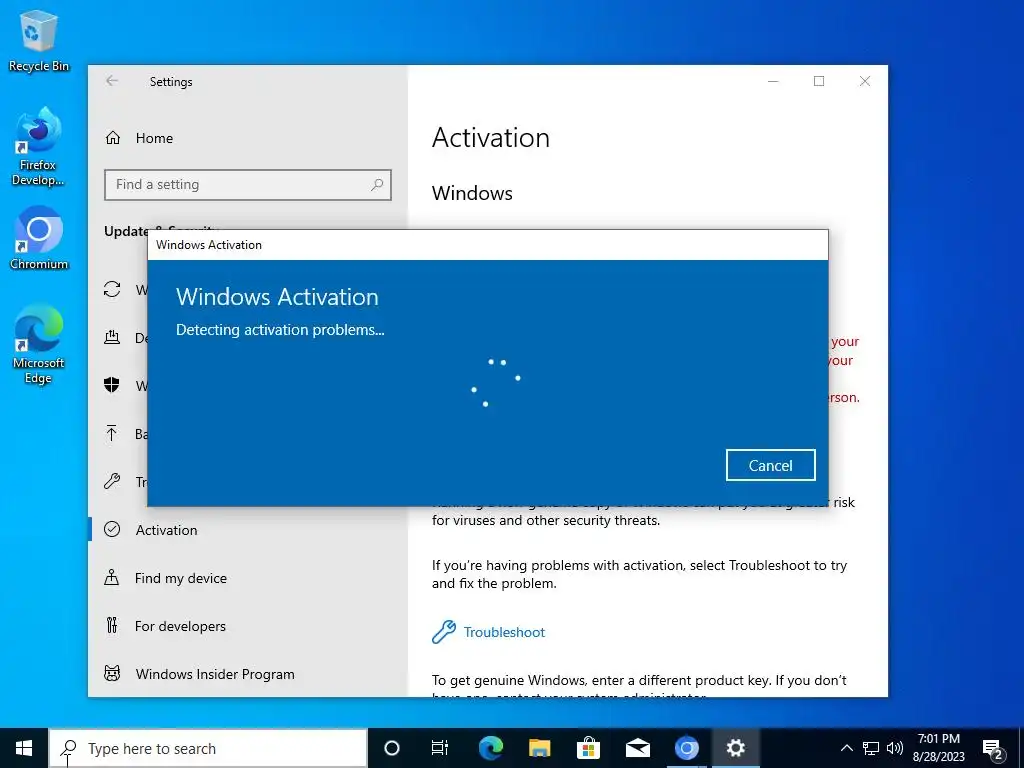Click the Troubleshoot wrench icon in sidebar
The height and width of the screenshot is (768, 1024).
(112, 481)
